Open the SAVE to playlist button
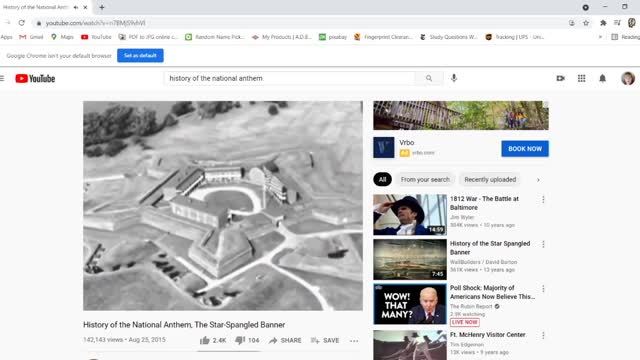This screenshot has width=640, height=360. 325,340
